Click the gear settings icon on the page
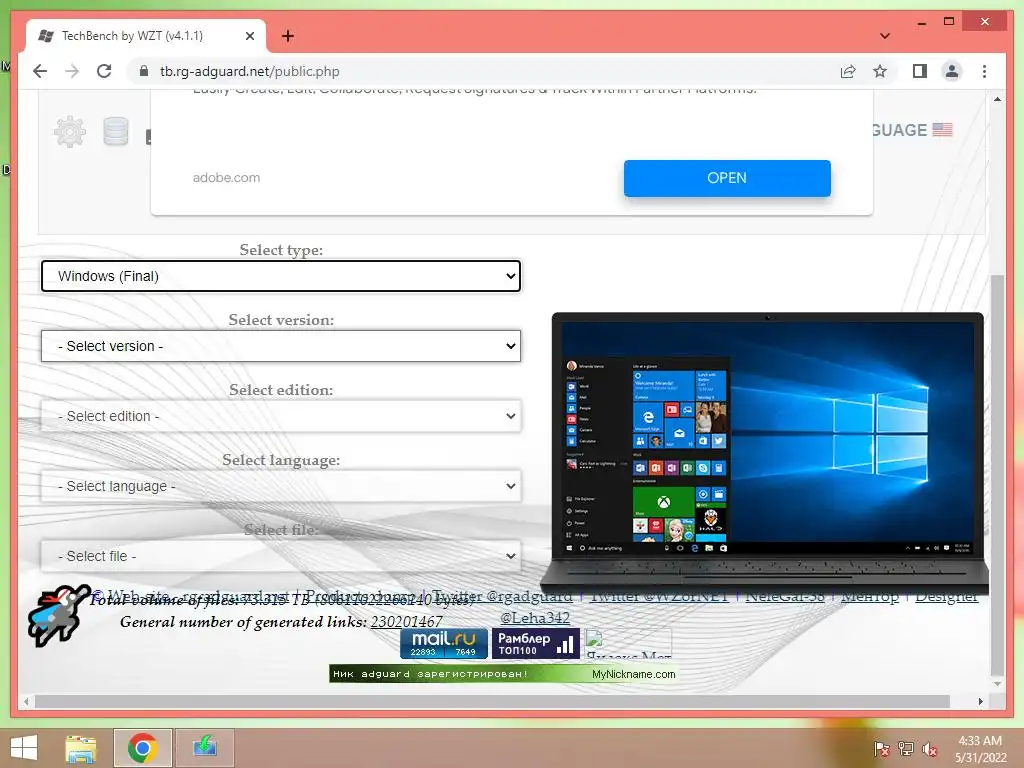Viewport: 1024px width, 768px height. (70, 132)
